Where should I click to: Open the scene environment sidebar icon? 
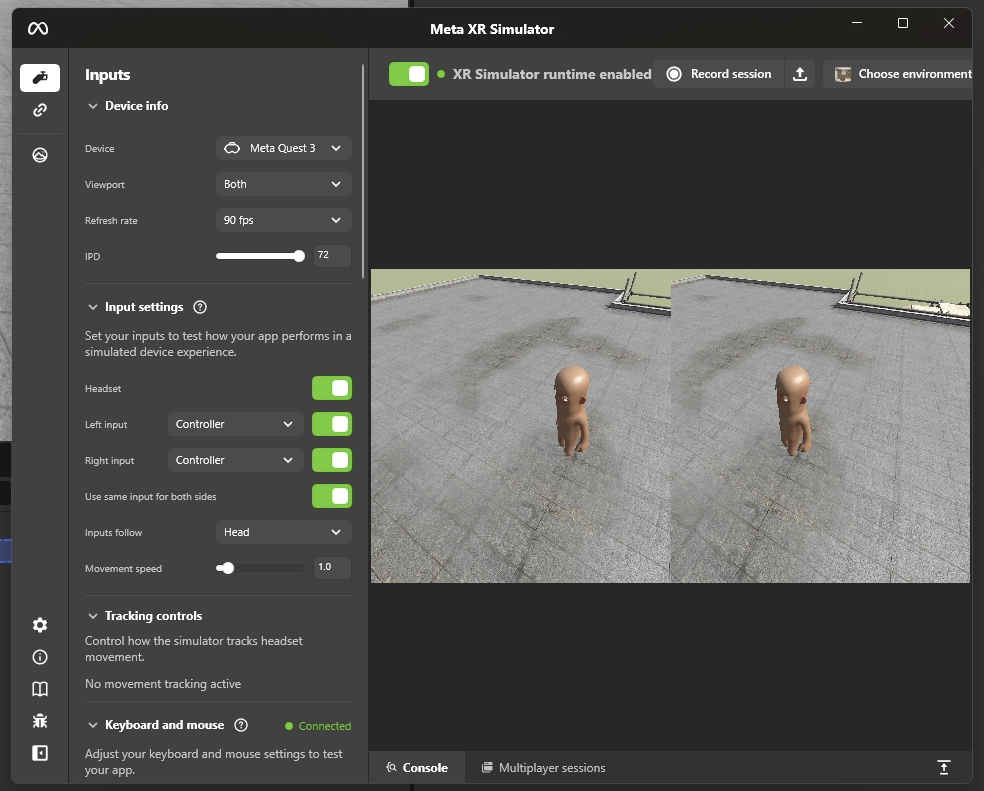click(40, 155)
